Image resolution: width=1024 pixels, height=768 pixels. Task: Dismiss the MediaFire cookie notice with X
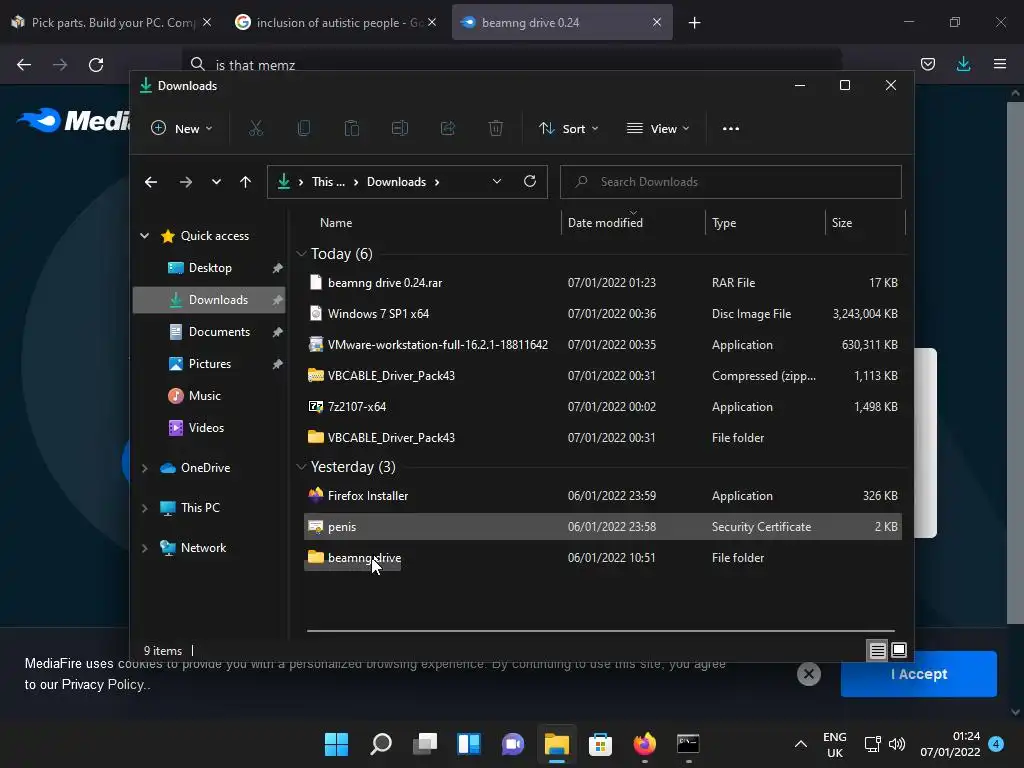click(808, 674)
